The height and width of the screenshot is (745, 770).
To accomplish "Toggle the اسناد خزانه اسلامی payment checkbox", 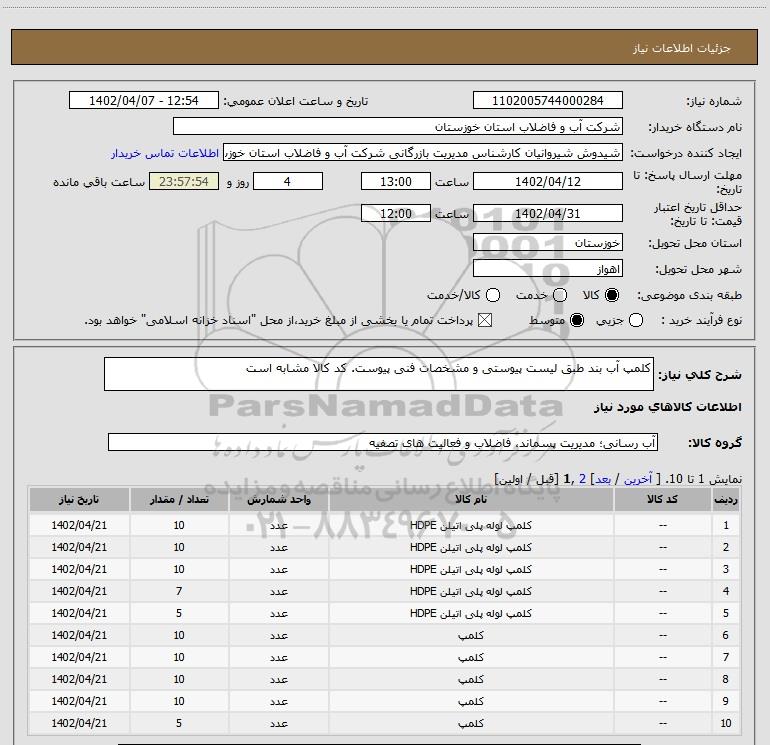I will click(x=485, y=320).
